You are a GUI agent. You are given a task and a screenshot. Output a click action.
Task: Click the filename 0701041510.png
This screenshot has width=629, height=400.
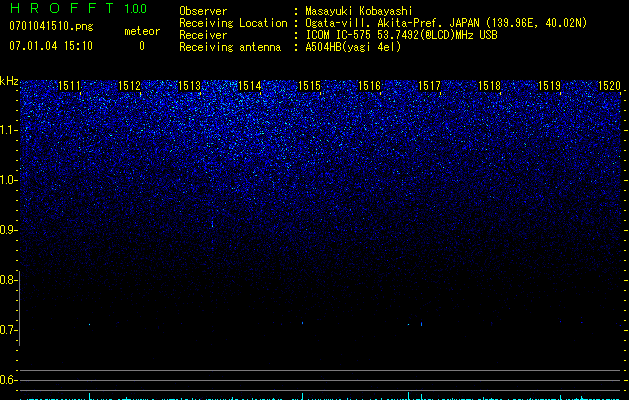pyautogui.click(x=51, y=26)
